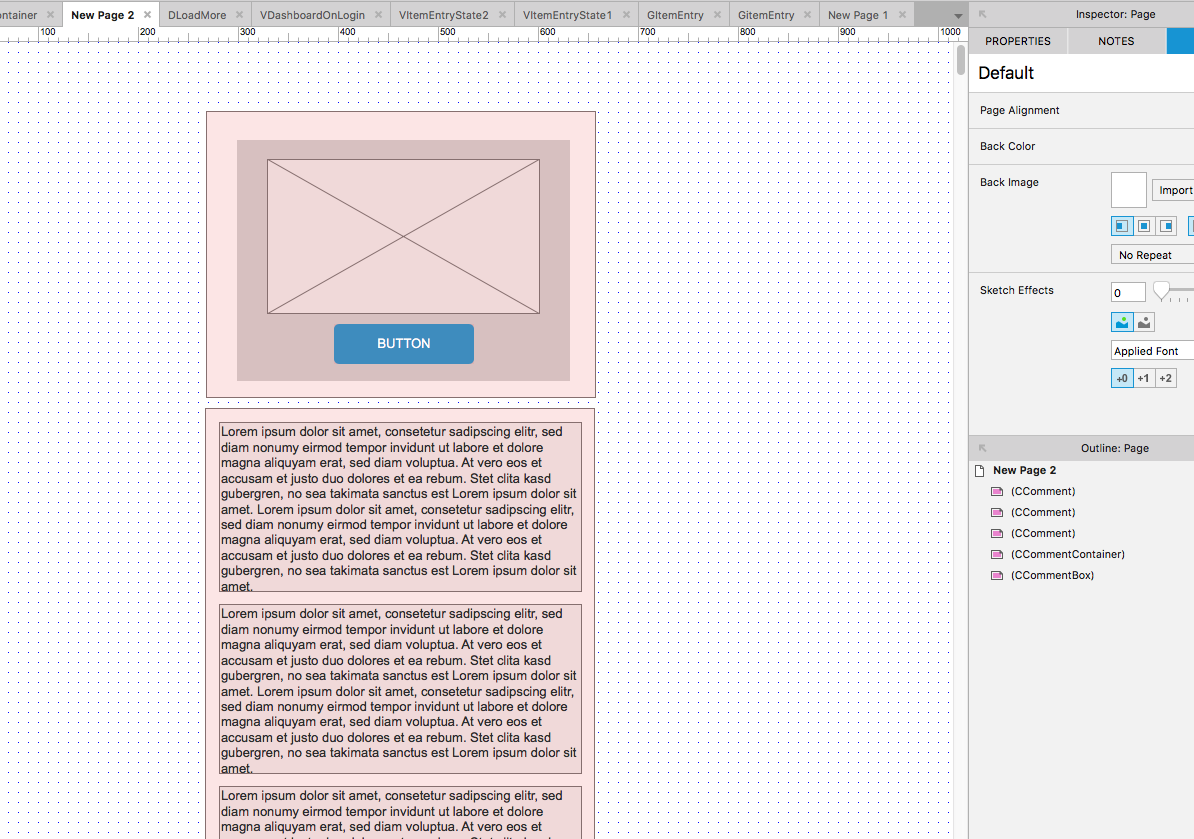Viewport: 1194px width, 839px height.
Task: Select the right back image alignment icon
Action: [1165, 225]
